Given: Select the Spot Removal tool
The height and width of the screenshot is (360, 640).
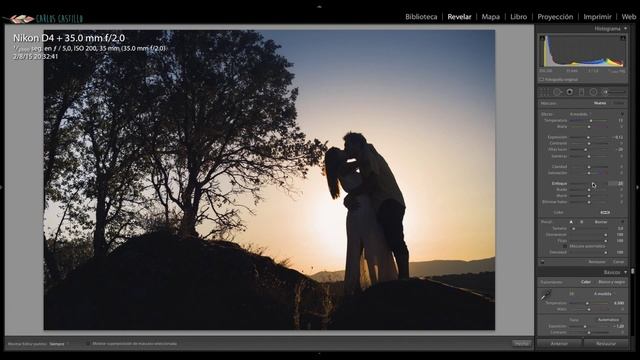Looking at the screenshot, I should point(557,92).
